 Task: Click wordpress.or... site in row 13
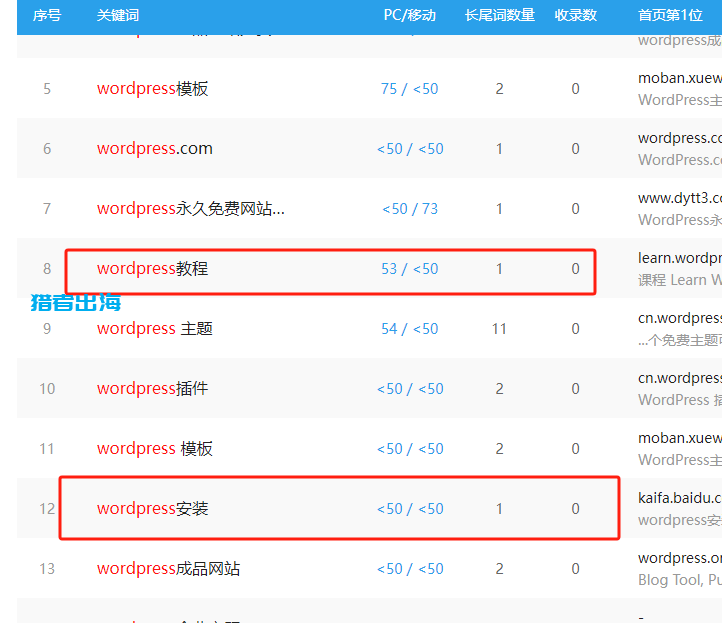(680, 558)
